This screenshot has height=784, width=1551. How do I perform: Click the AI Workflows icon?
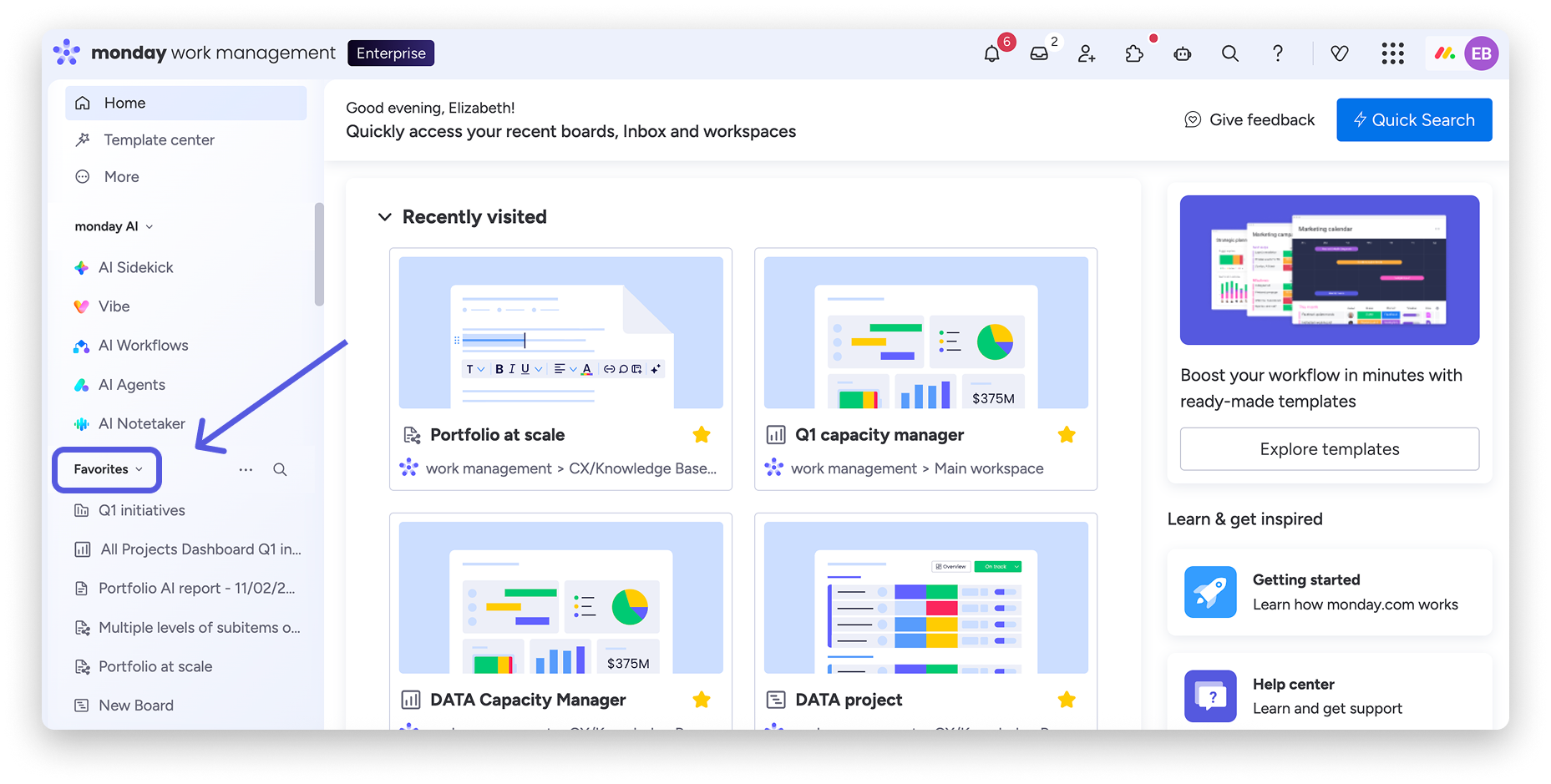(81, 346)
